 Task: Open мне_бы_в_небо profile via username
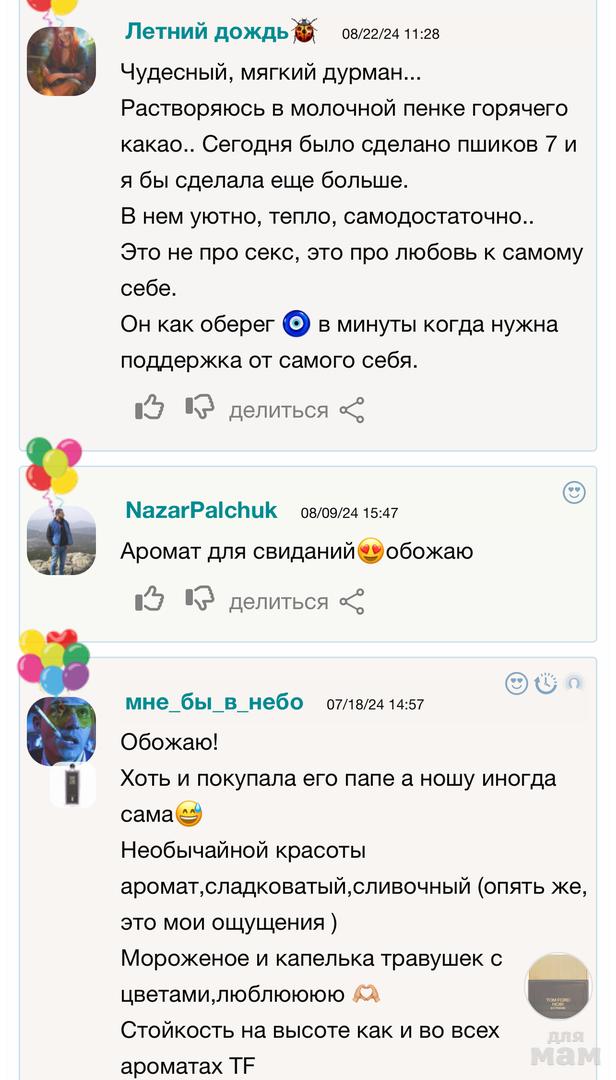[214, 702]
